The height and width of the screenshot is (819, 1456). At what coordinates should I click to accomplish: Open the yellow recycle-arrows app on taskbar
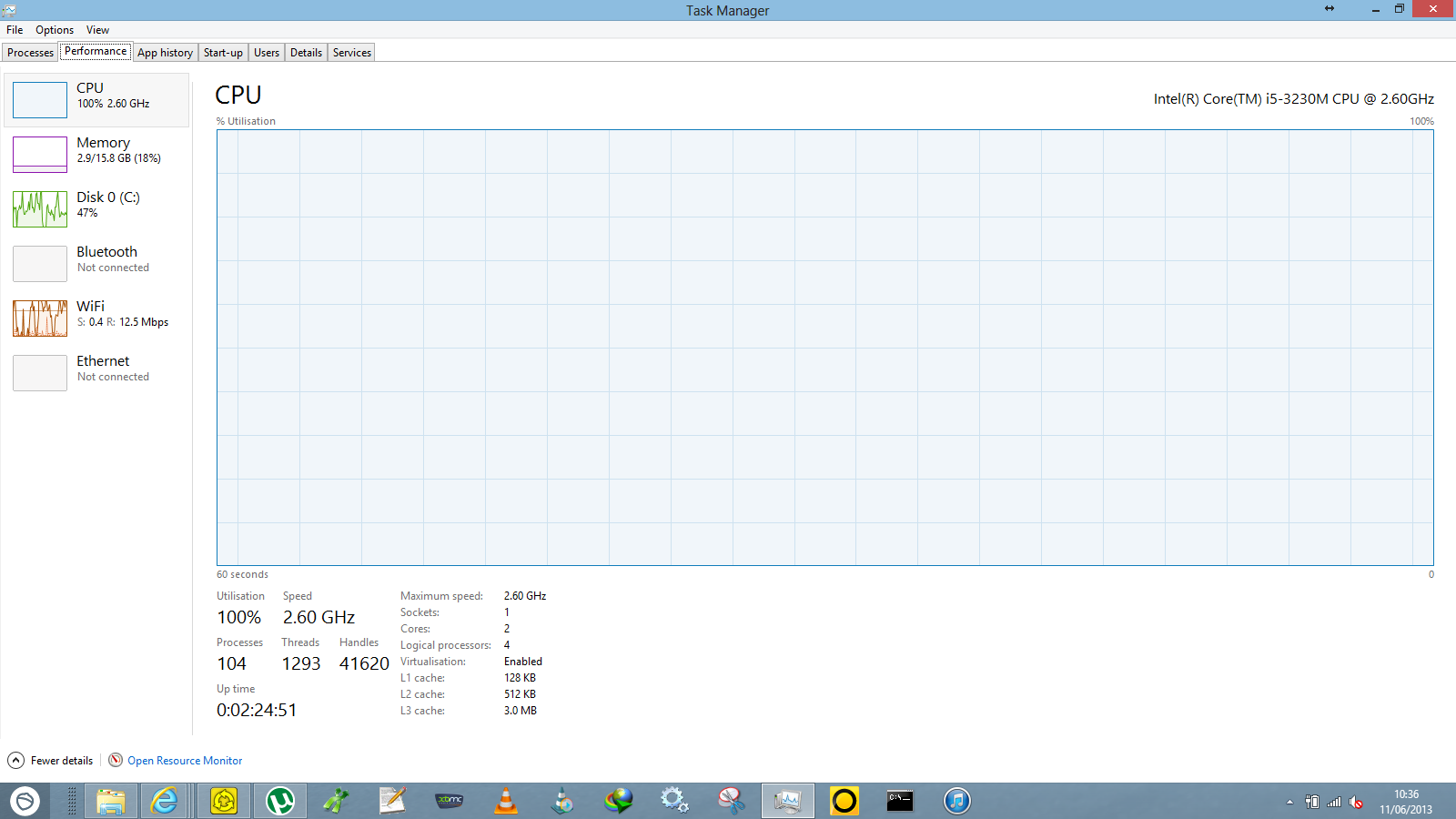point(223,801)
